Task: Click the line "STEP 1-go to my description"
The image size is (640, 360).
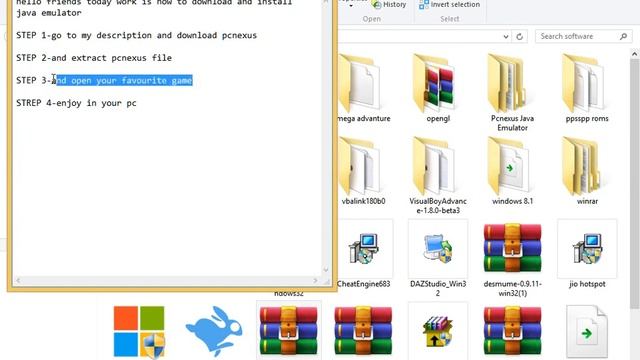Action: pyautogui.click(x=137, y=36)
